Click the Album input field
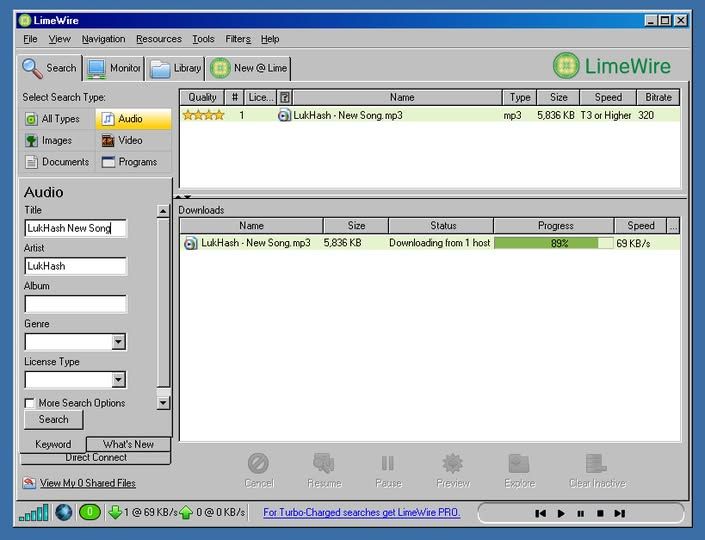The width and height of the screenshot is (705, 540). pyautogui.click(x=76, y=304)
